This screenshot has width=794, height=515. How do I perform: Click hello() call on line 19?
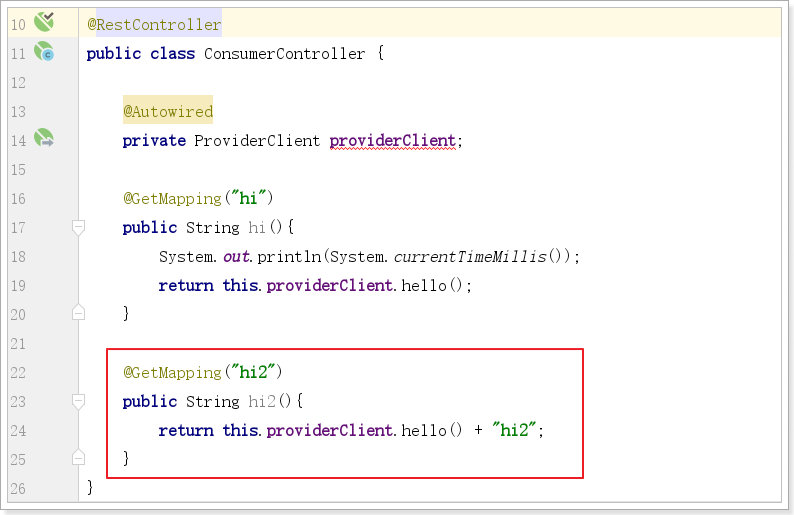(x=432, y=286)
